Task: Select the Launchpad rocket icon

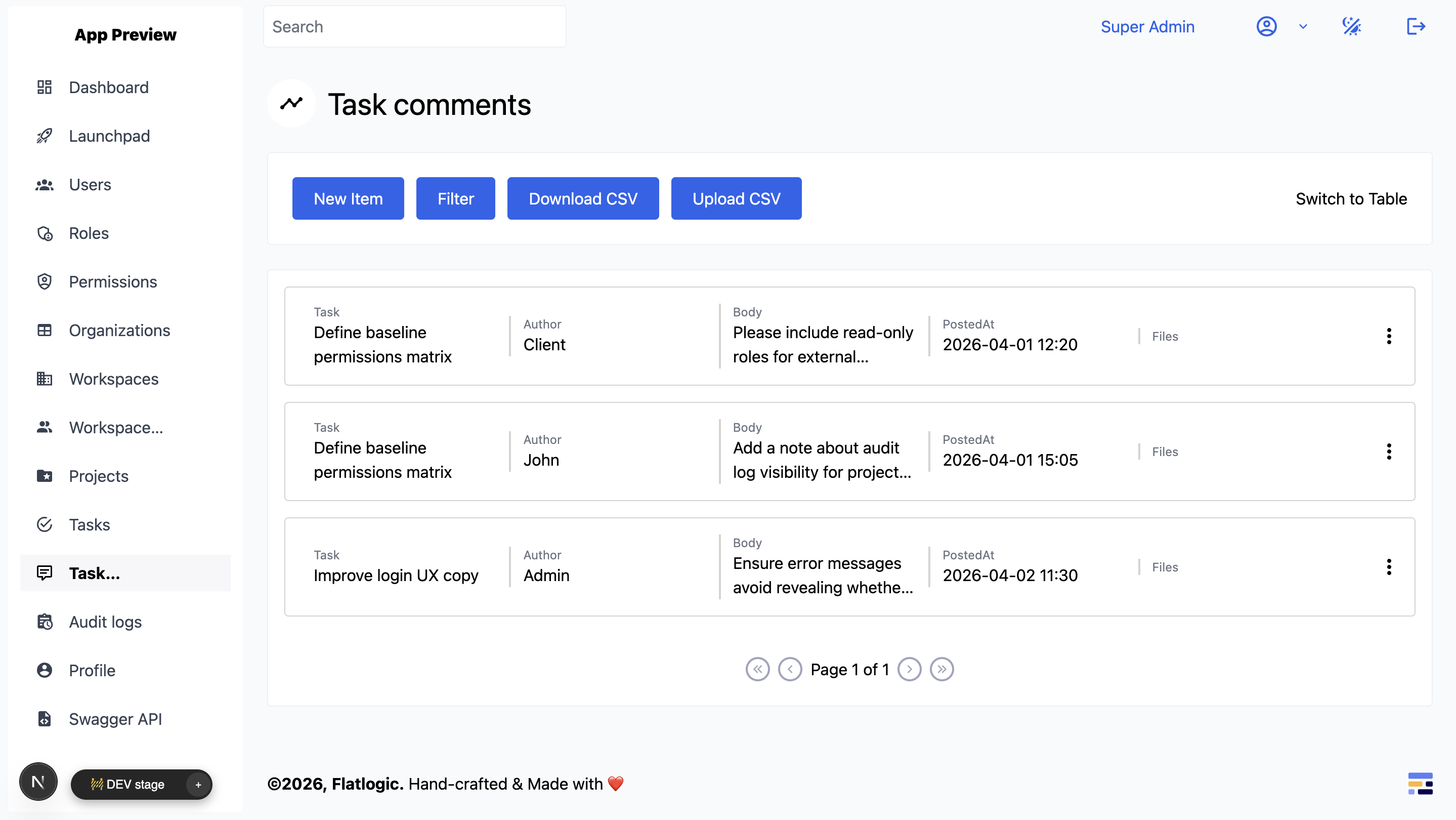Action: click(45, 136)
